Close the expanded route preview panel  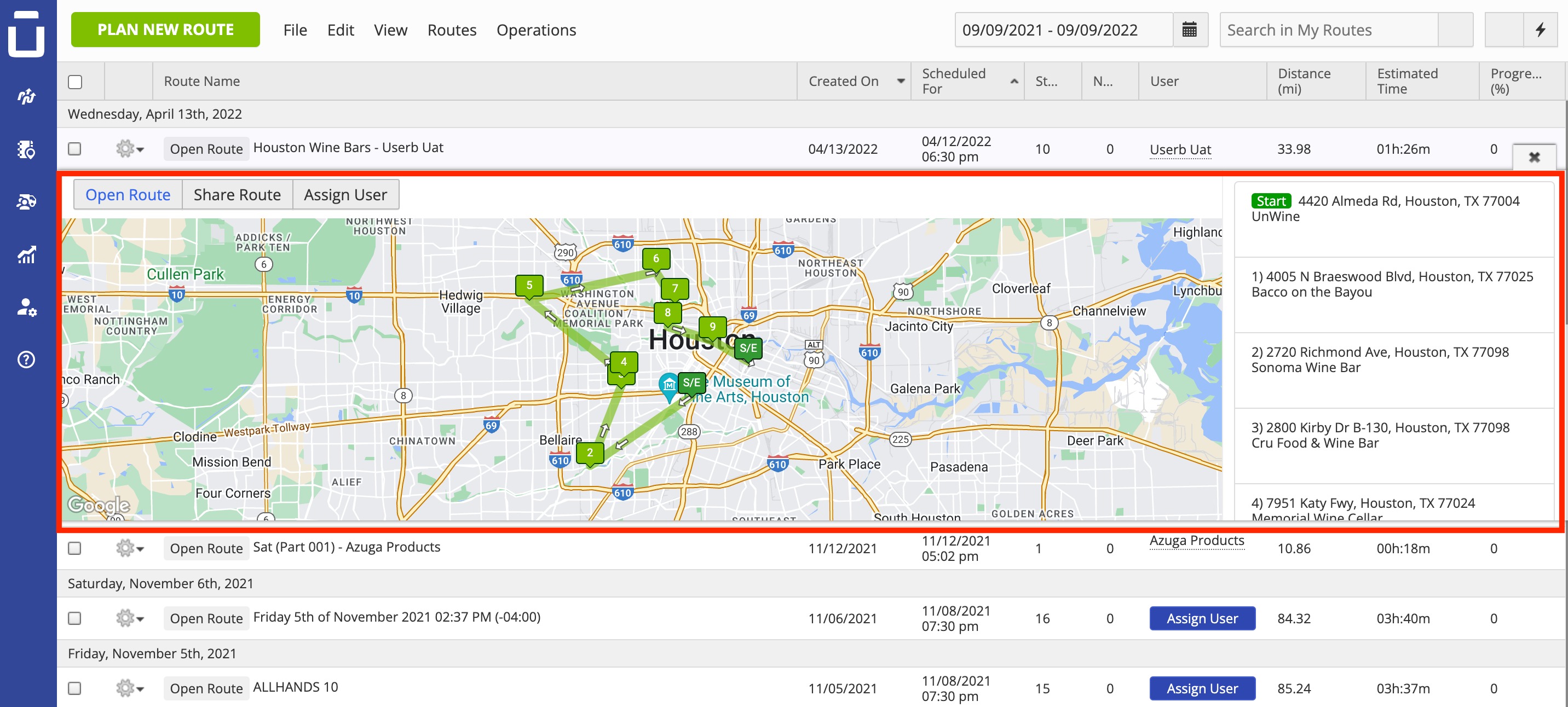(x=1534, y=157)
